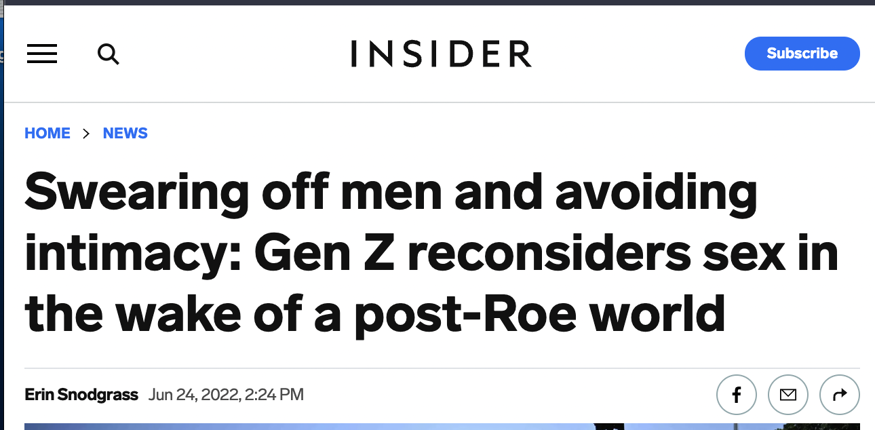Click the Jun 24, 2022 publish date
This screenshot has width=875, height=430.
pyautogui.click(x=194, y=394)
